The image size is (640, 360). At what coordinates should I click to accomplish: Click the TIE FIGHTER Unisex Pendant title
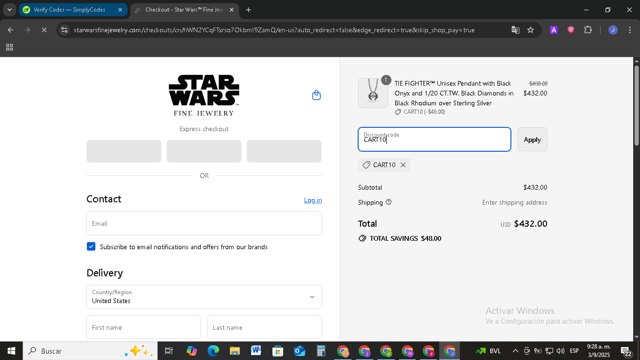tap(454, 93)
